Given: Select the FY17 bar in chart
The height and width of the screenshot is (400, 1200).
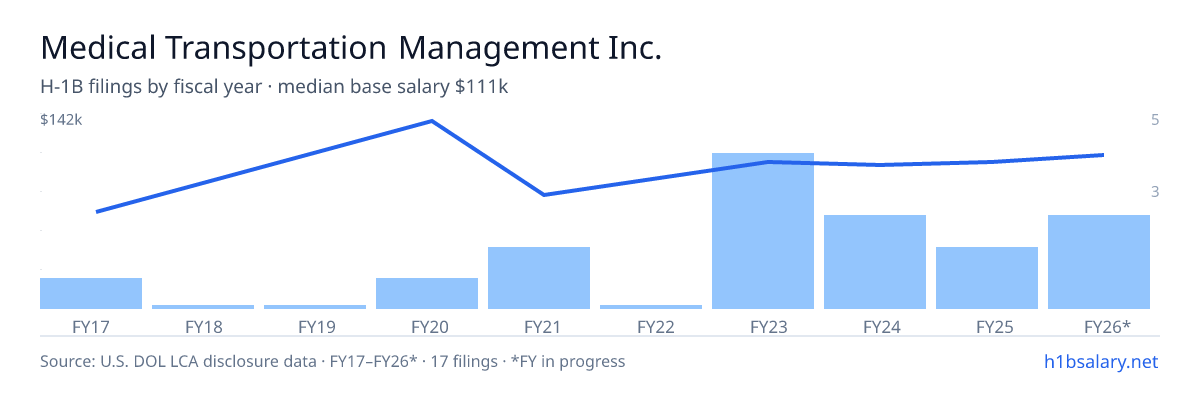Looking at the screenshot, I should (91, 293).
